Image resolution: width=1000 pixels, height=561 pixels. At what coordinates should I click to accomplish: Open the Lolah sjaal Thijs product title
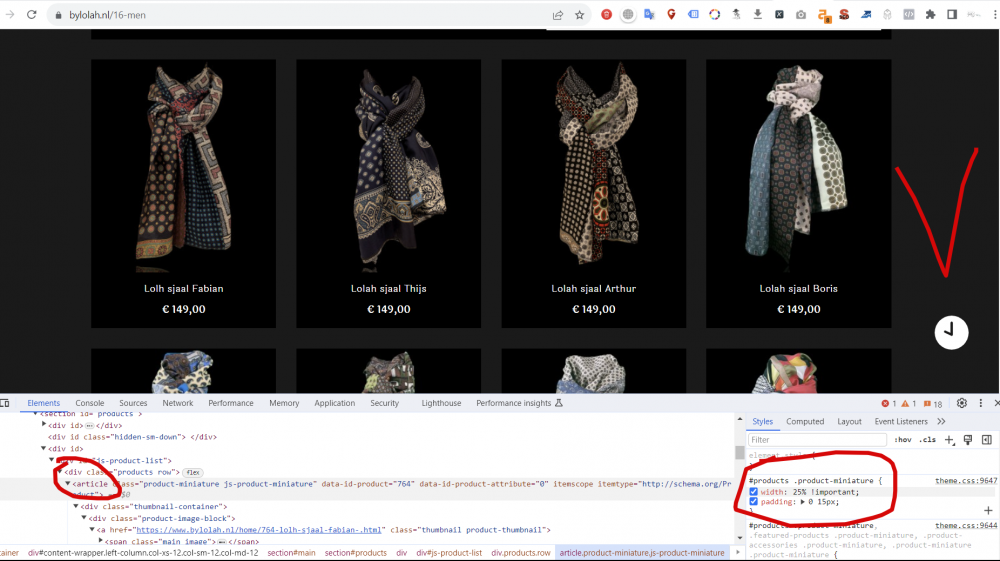pos(388,289)
